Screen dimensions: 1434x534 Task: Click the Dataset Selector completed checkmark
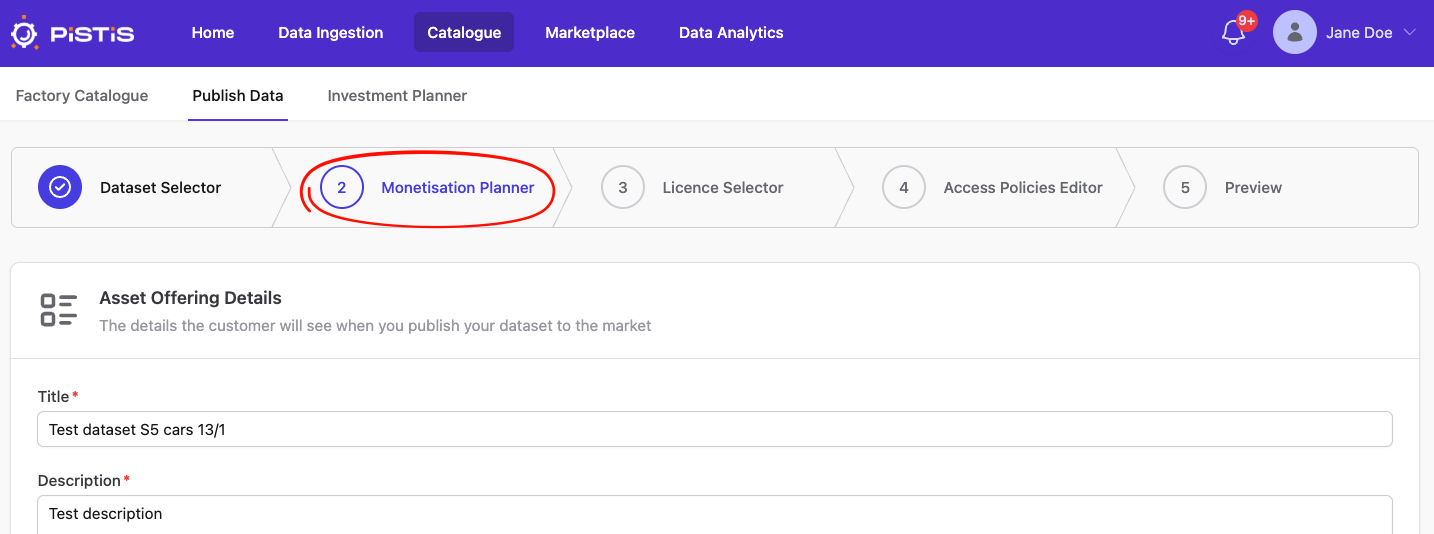[60, 187]
